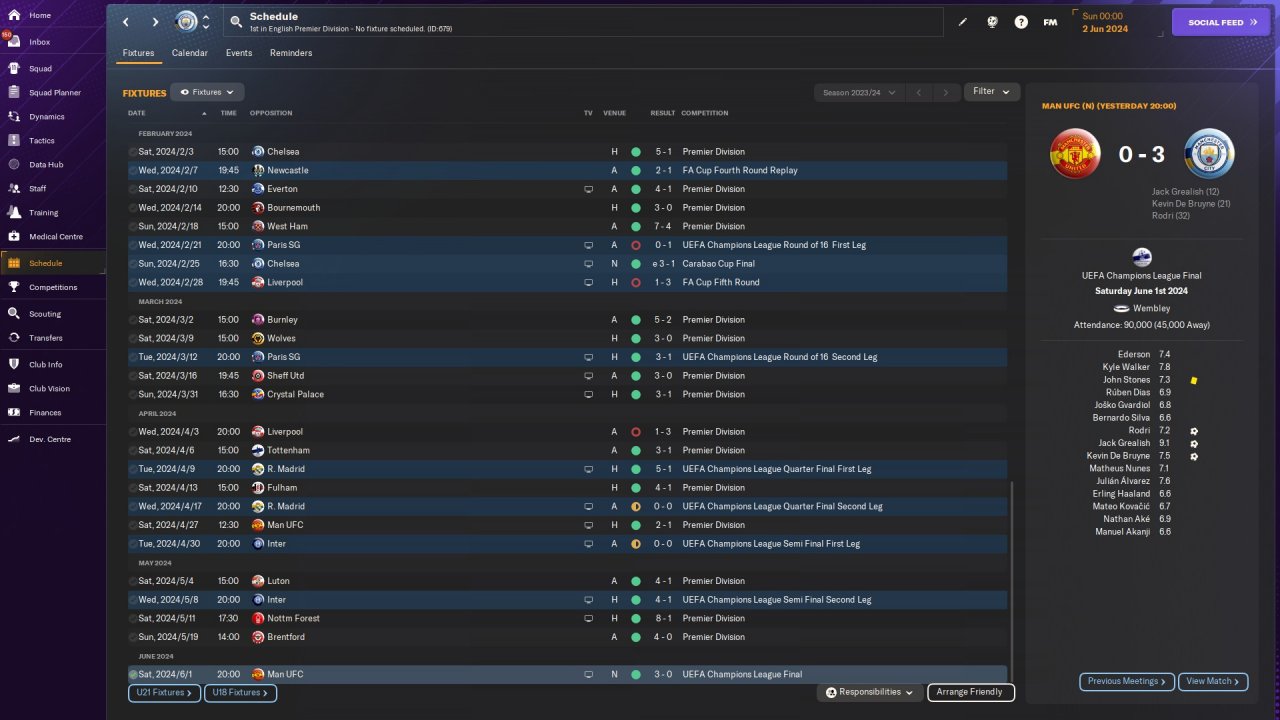Click the FM menu icon
Viewport: 1280px width, 720px height.
[x=1050, y=22]
